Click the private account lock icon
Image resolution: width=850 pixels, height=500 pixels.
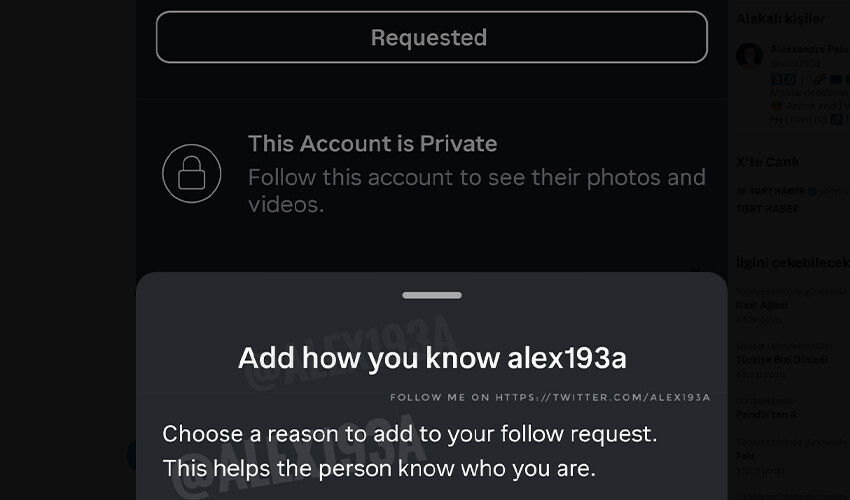pos(191,174)
